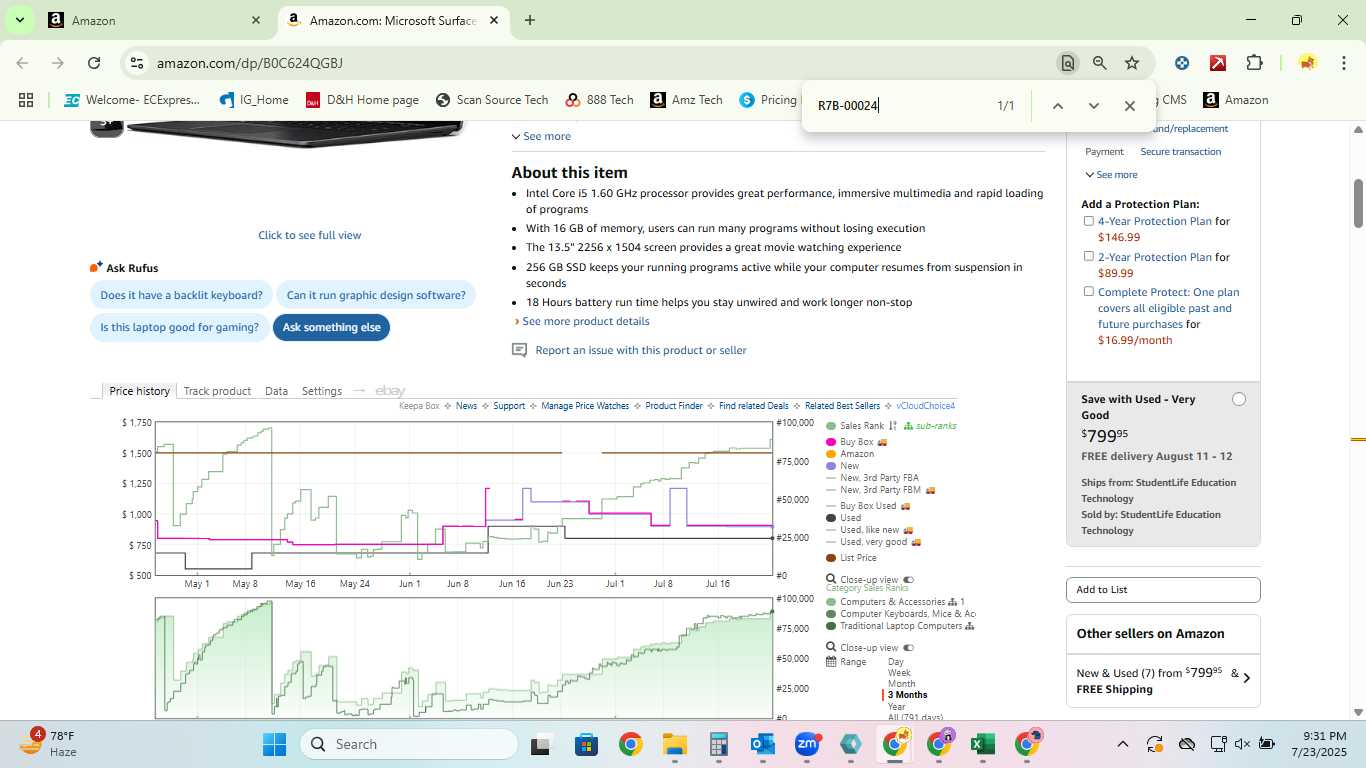Open Windows Start menu
This screenshot has height=768, width=1366.
(x=274, y=744)
